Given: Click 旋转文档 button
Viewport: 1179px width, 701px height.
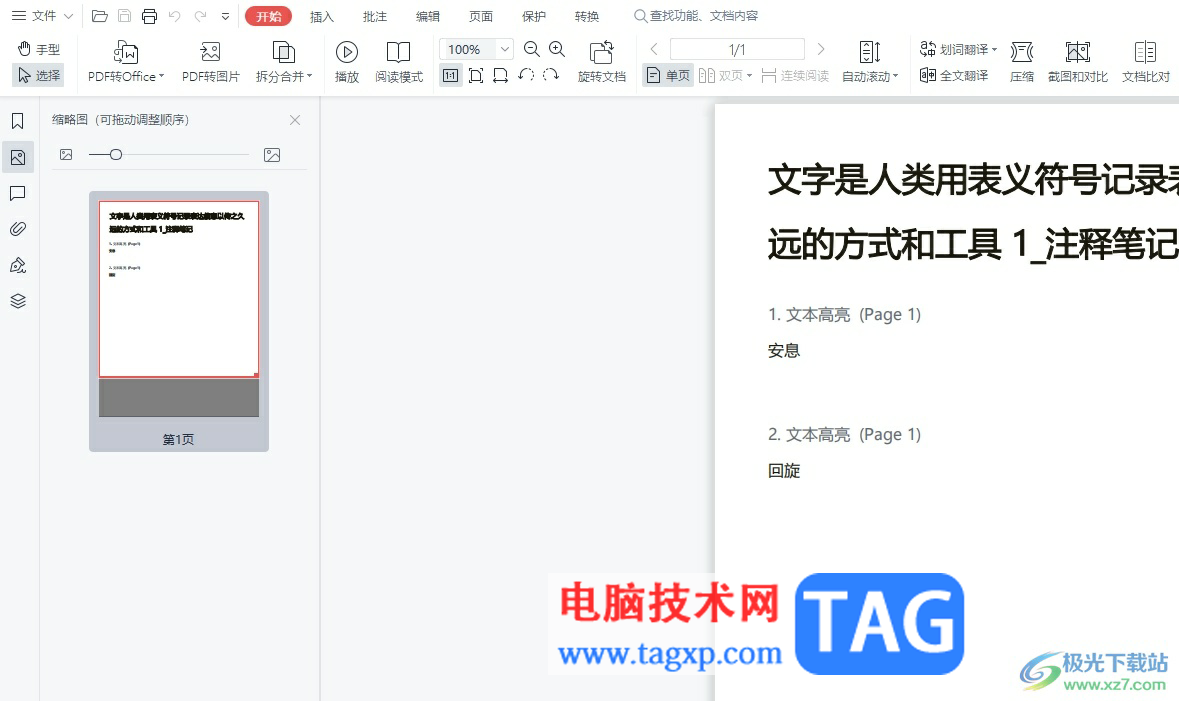Looking at the screenshot, I should [602, 62].
